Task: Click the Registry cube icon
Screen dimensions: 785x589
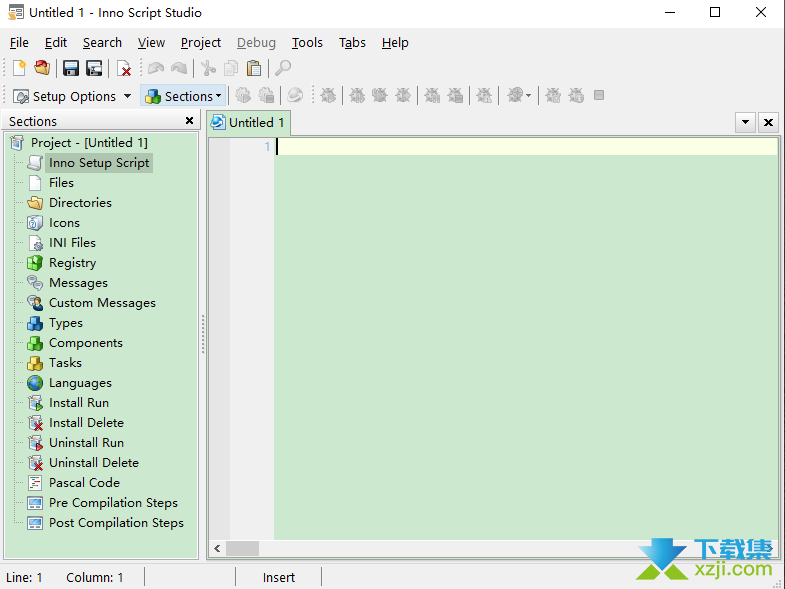Action: 35,263
